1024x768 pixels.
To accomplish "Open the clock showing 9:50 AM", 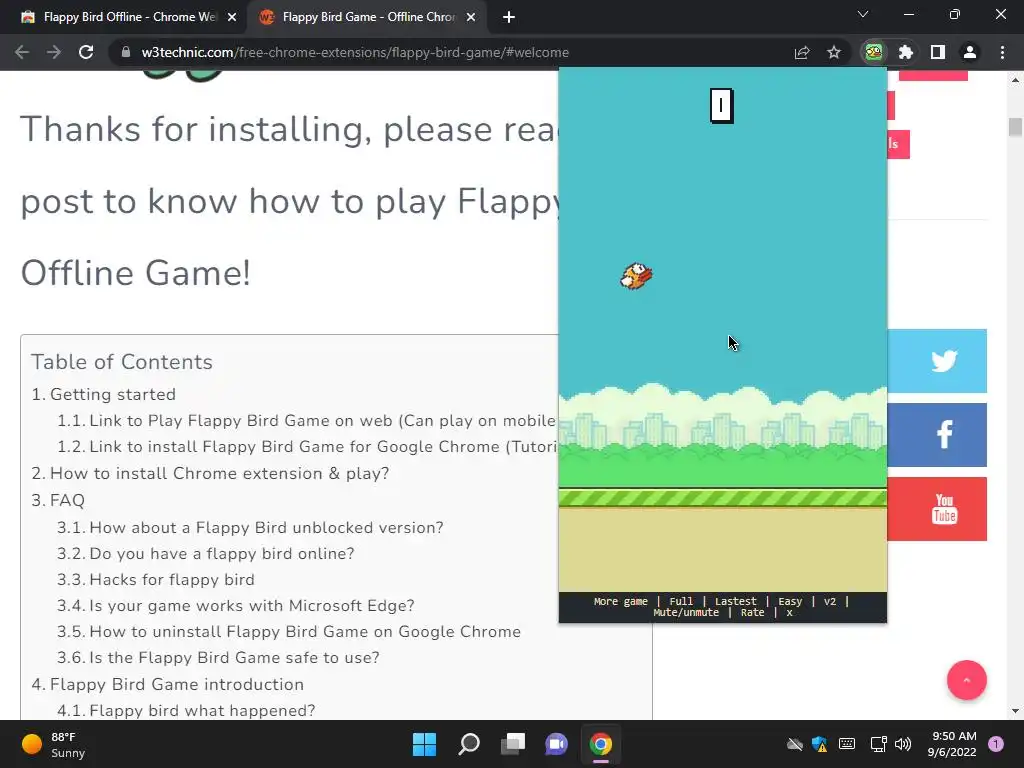I will click(952, 744).
